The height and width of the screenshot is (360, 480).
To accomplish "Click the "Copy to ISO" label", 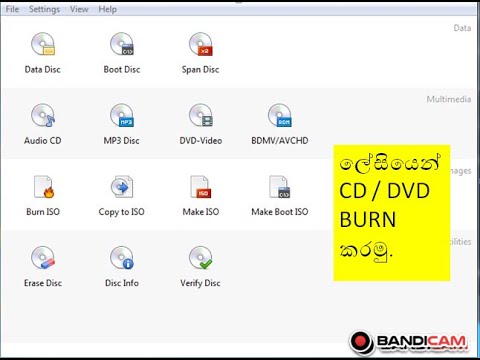I will coord(122,212).
